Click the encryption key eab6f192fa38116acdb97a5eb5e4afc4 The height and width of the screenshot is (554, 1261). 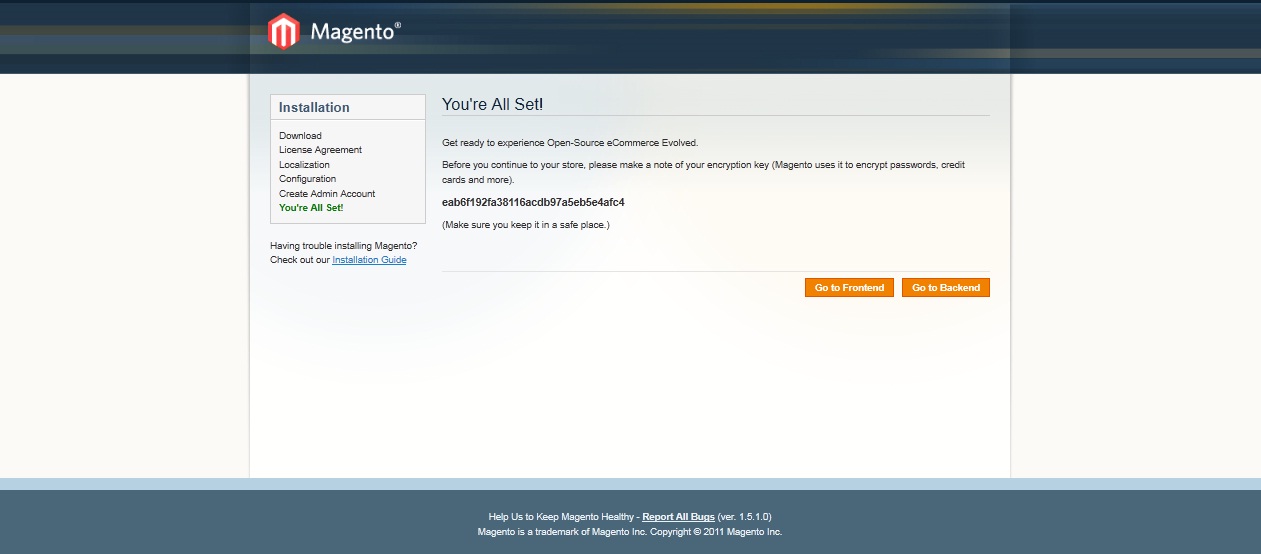point(533,202)
